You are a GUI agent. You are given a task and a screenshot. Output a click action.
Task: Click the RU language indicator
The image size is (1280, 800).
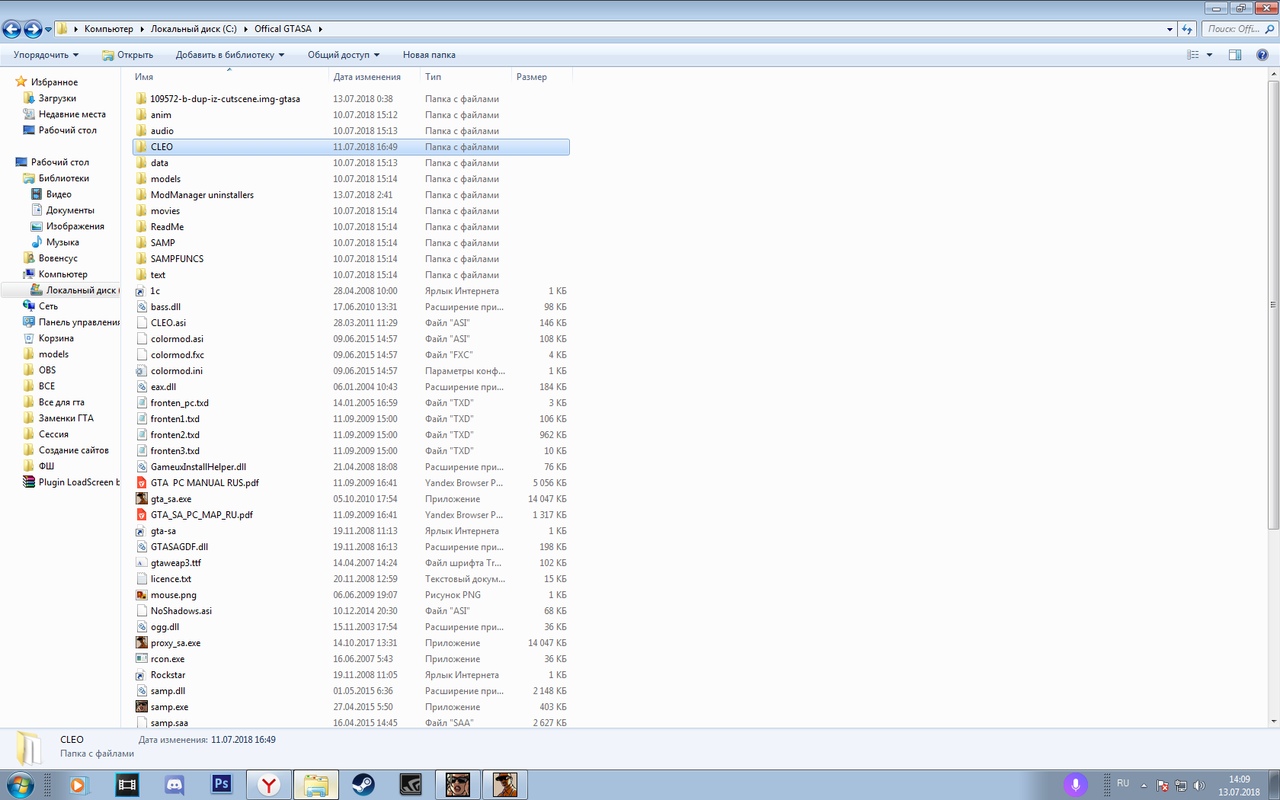coord(1123,783)
